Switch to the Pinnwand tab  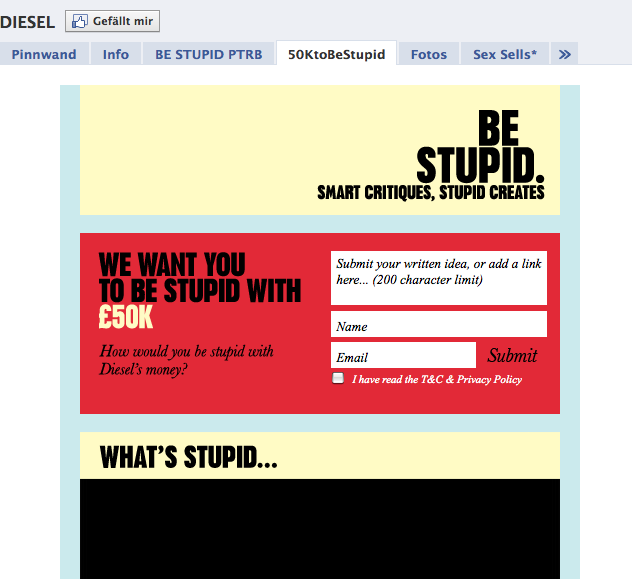click(x=44, y=54)
